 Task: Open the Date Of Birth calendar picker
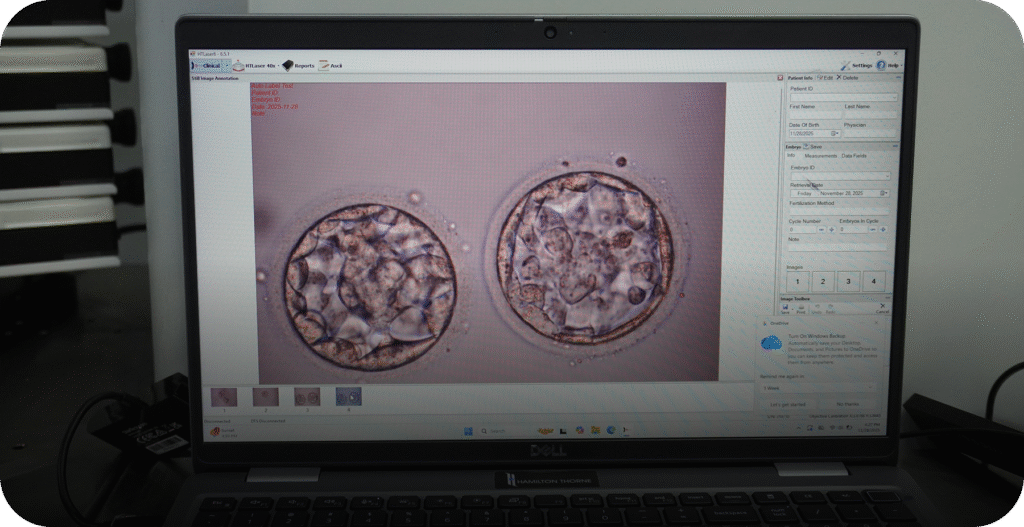(836, 133)
